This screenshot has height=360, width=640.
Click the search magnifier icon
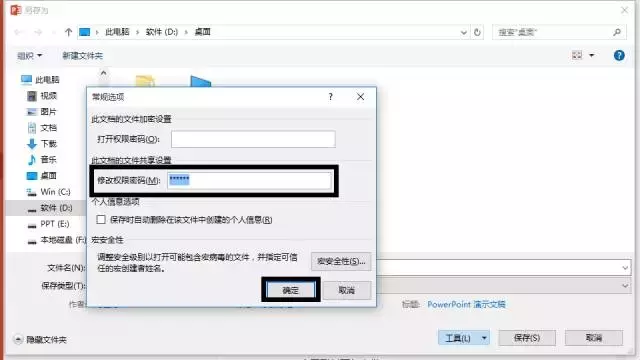pos(617,32)
